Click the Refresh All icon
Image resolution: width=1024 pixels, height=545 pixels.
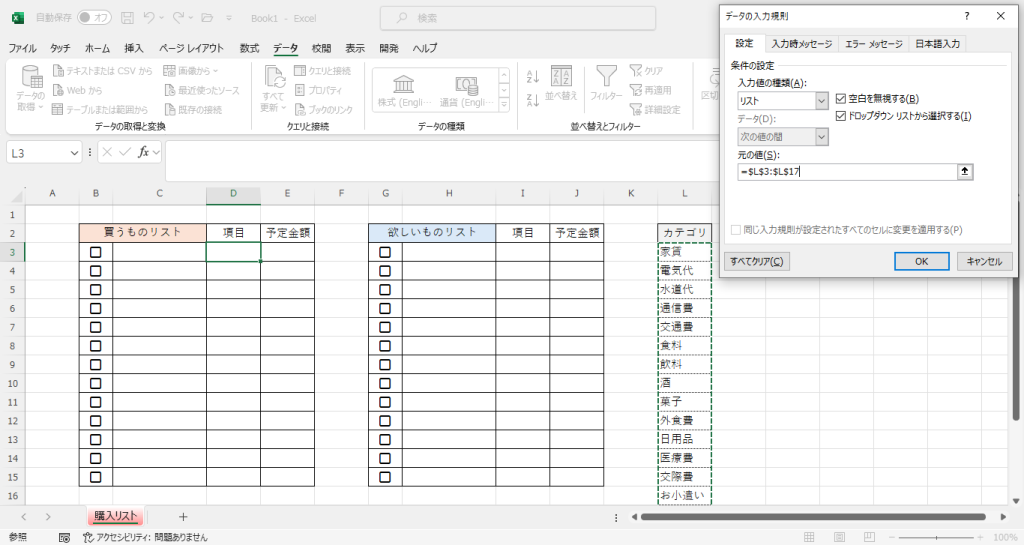pyautogui.click(x=273, y=78)
